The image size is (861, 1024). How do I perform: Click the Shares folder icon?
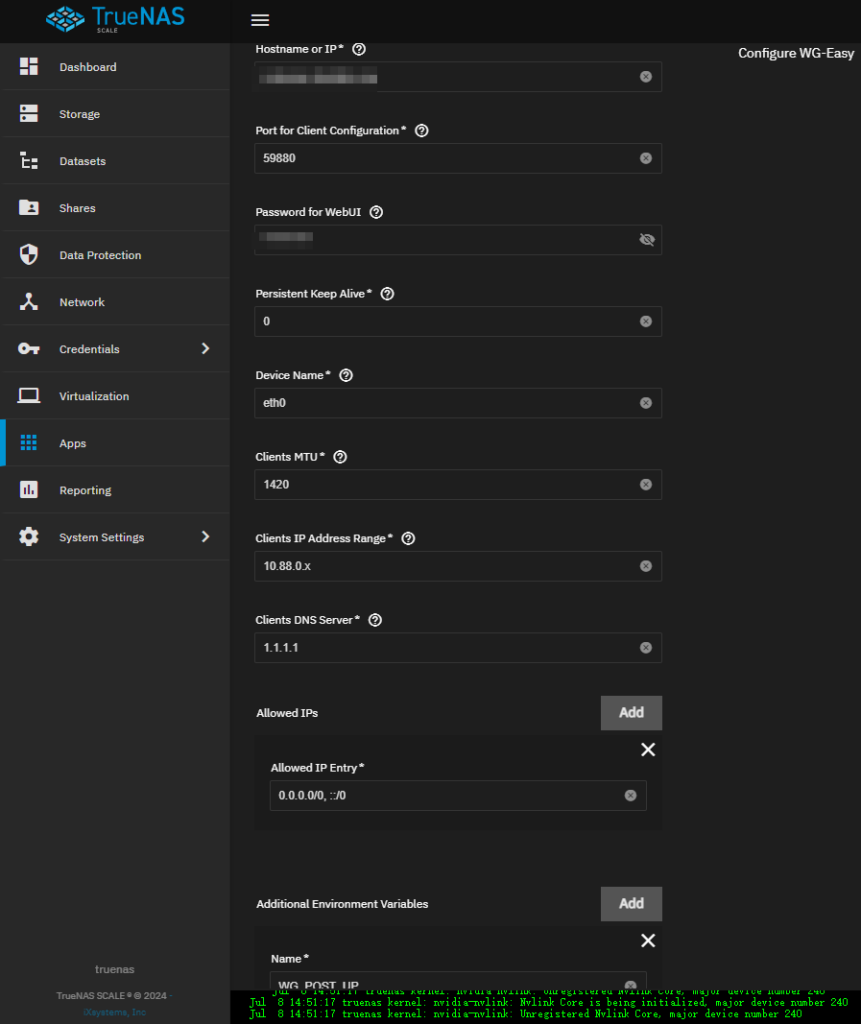(x=29, y=207)
